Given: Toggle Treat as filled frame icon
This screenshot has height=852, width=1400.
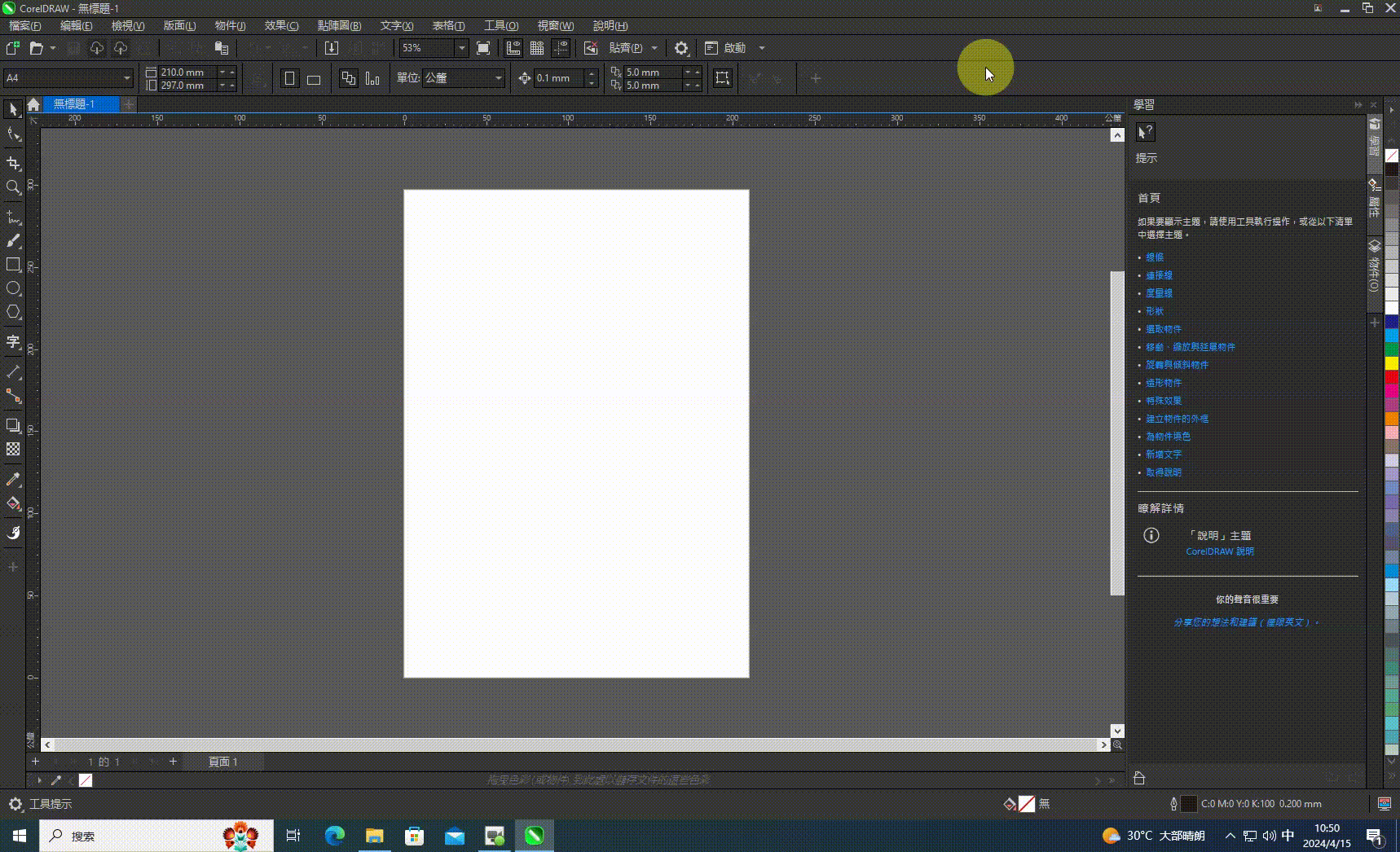Looking at the screenshot, I should (722, 78).
